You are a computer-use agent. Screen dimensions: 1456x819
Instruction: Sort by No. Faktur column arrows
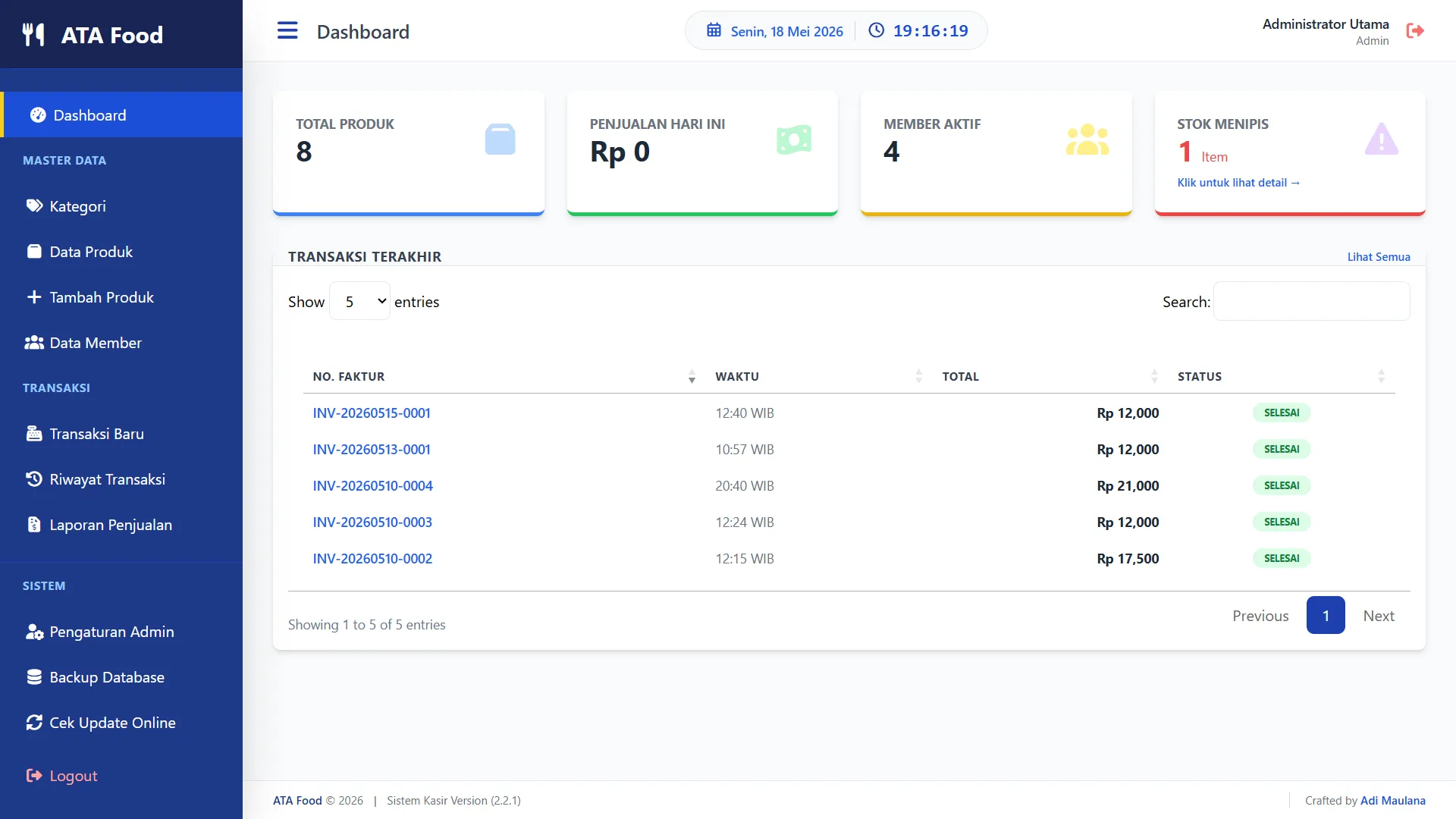692,377
